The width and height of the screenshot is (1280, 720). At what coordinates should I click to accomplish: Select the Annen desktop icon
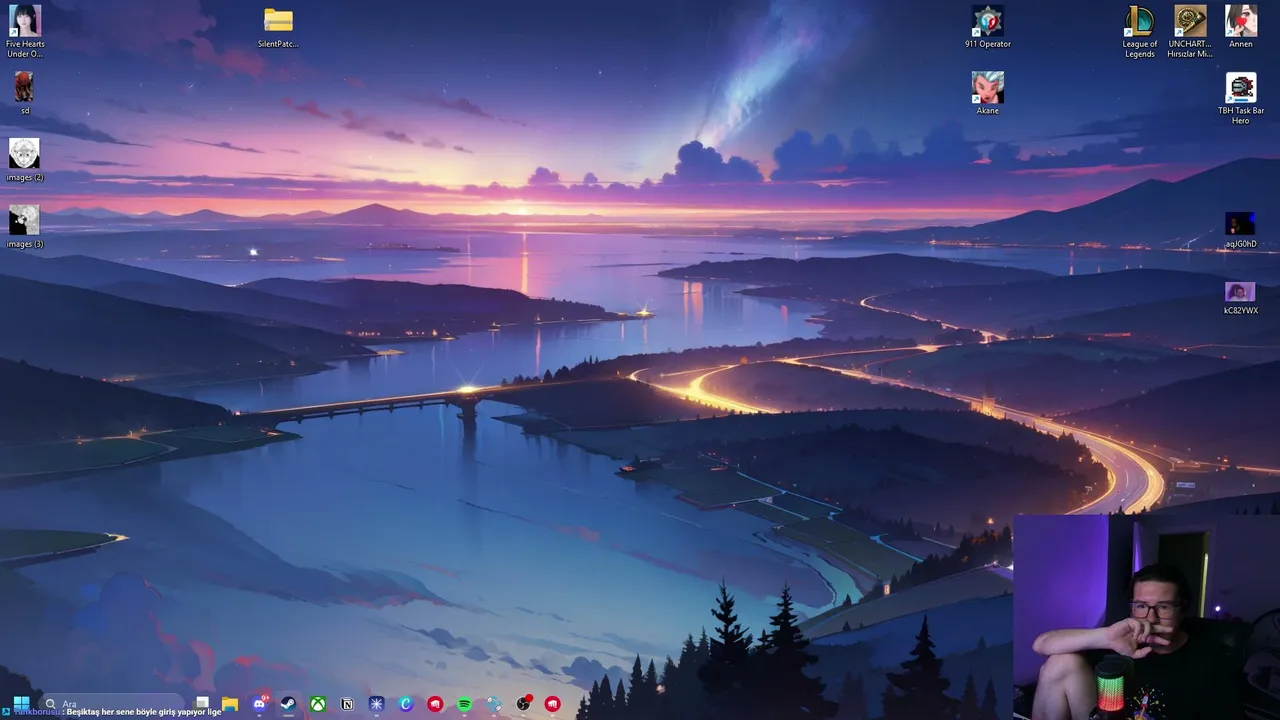coord(1241,27)
